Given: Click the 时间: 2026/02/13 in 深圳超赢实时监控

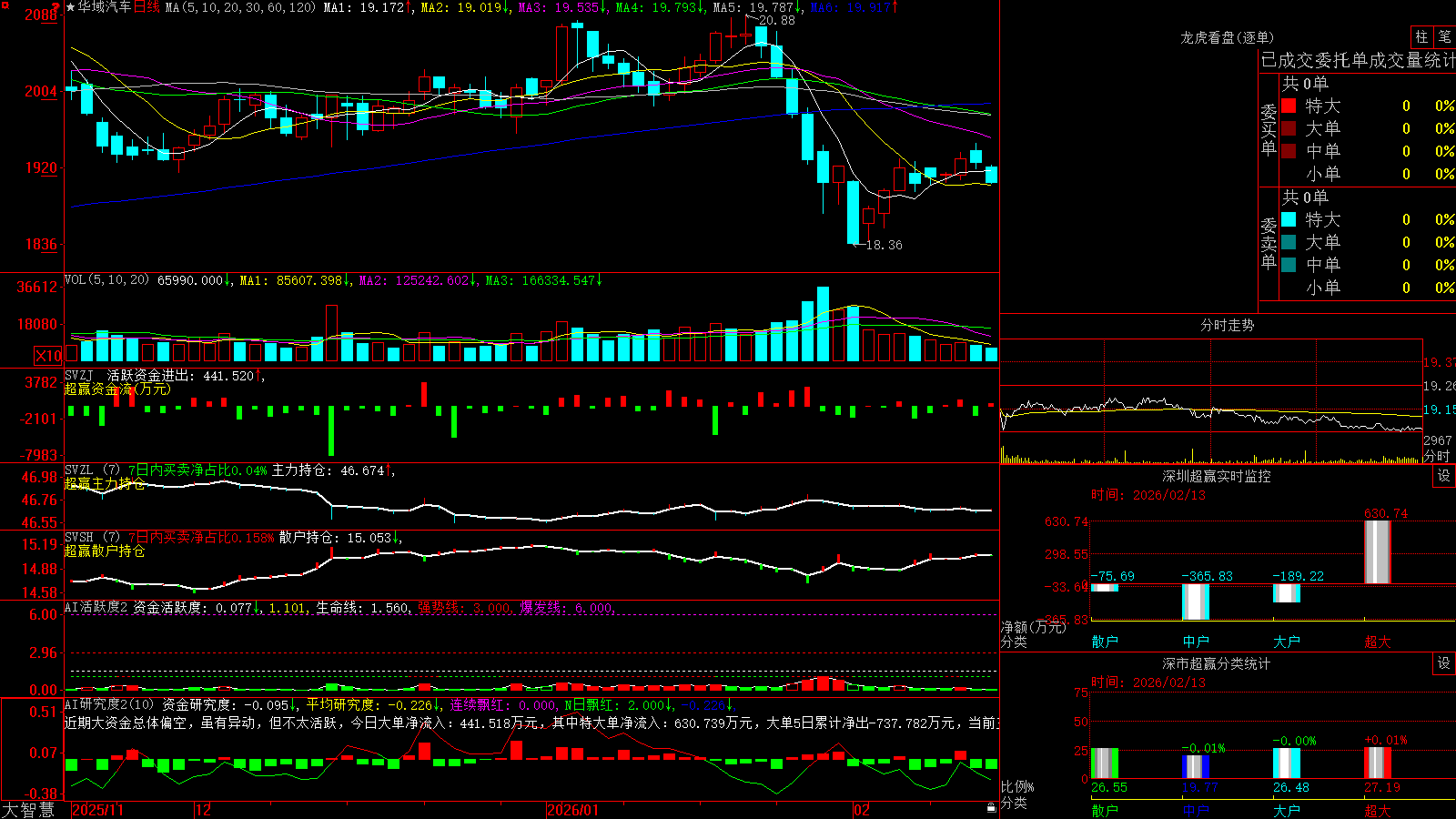Looking at the screenshot, I should pos(1148,495).
